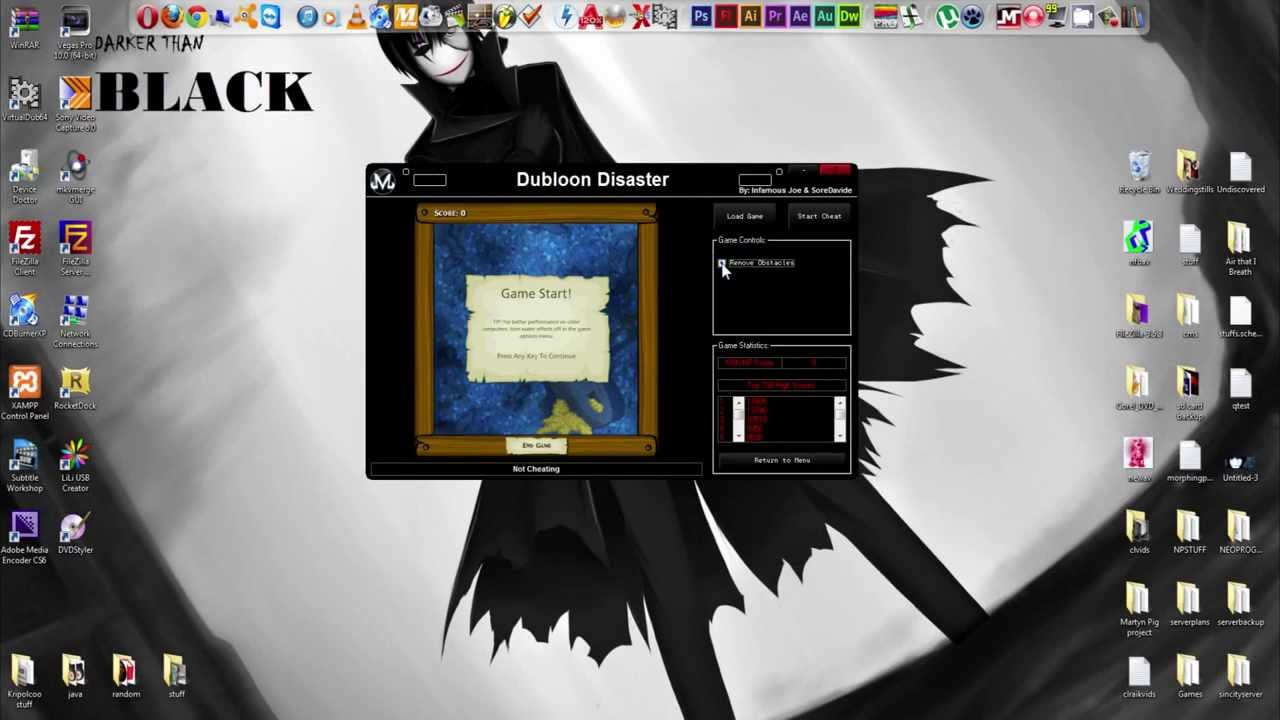Open WinRAR desktop shortcut
1280x720 pixels.
(x=24, y=27)
